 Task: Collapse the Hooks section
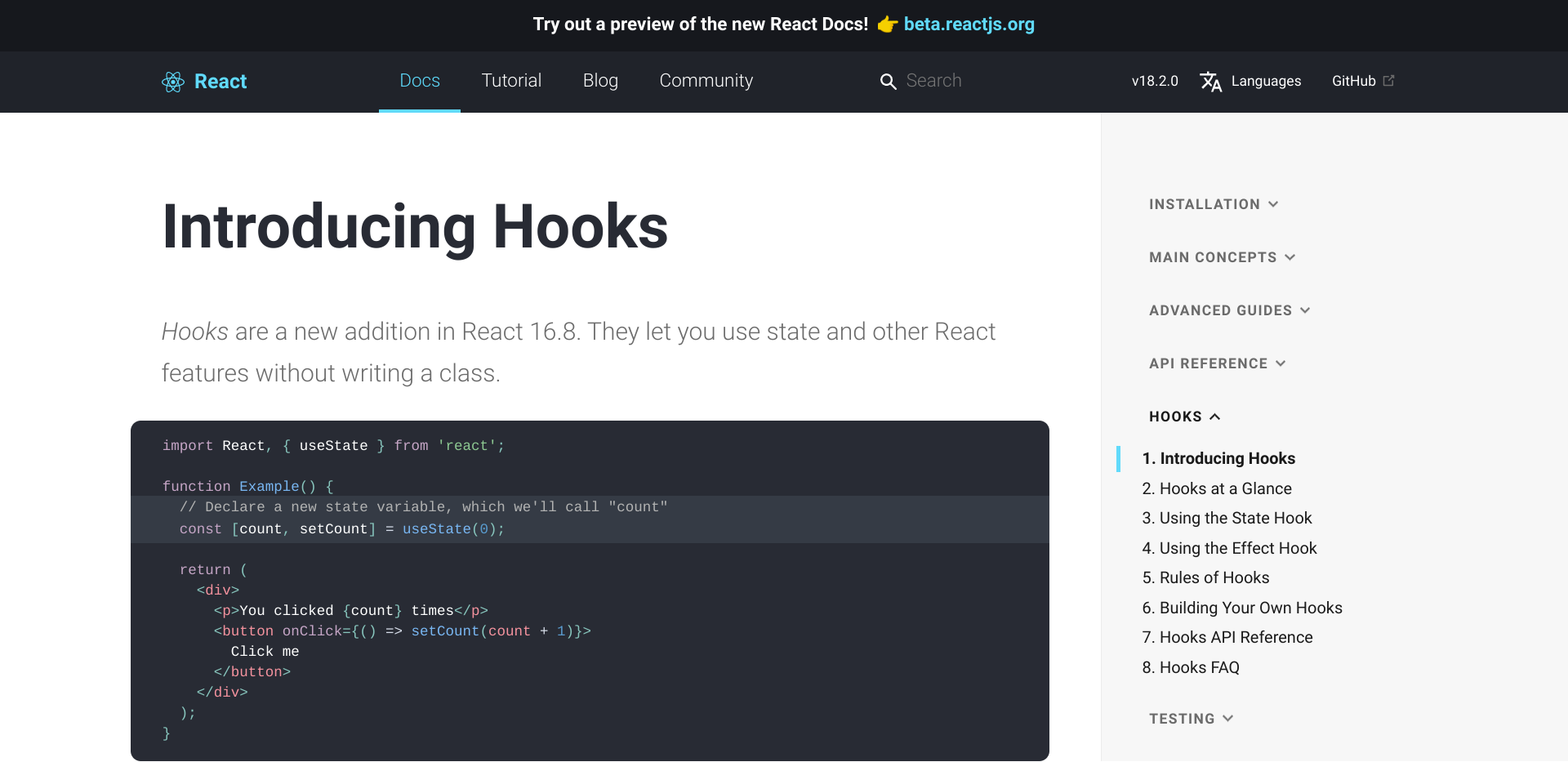coord(1185,417)
